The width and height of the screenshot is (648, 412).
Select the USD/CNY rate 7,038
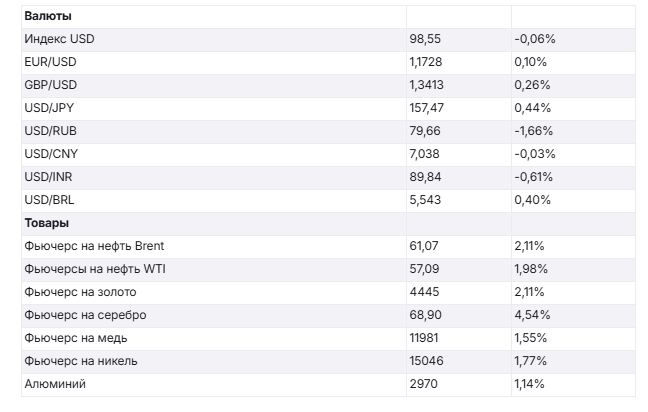pos(424,154)
